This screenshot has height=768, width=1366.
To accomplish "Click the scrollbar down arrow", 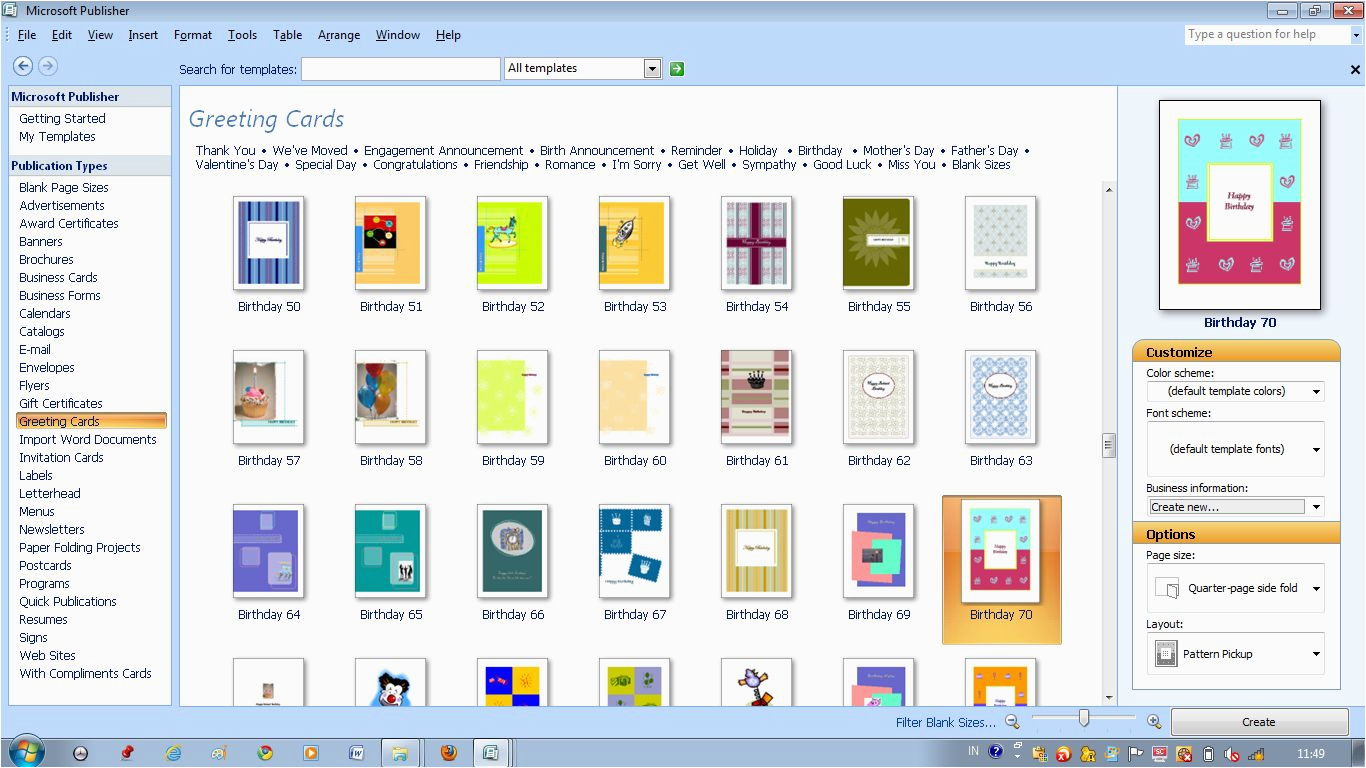I will click(1108, 698).
